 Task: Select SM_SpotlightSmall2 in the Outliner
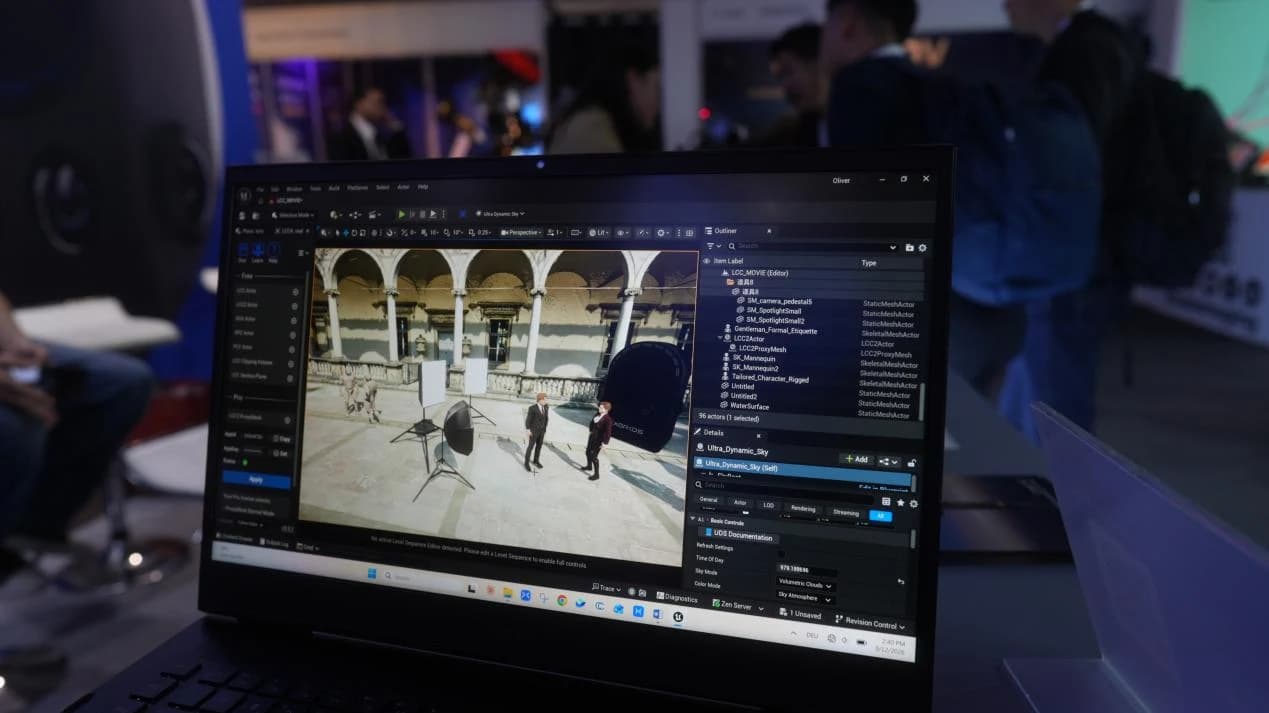pyautogui.click(x=776, y=321)
